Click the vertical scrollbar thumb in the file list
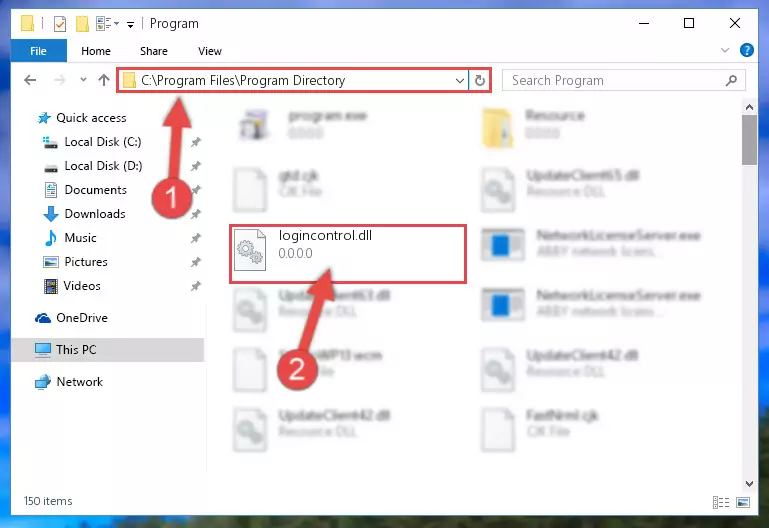This screenshot has width=769, height=528. pos(750,139)
